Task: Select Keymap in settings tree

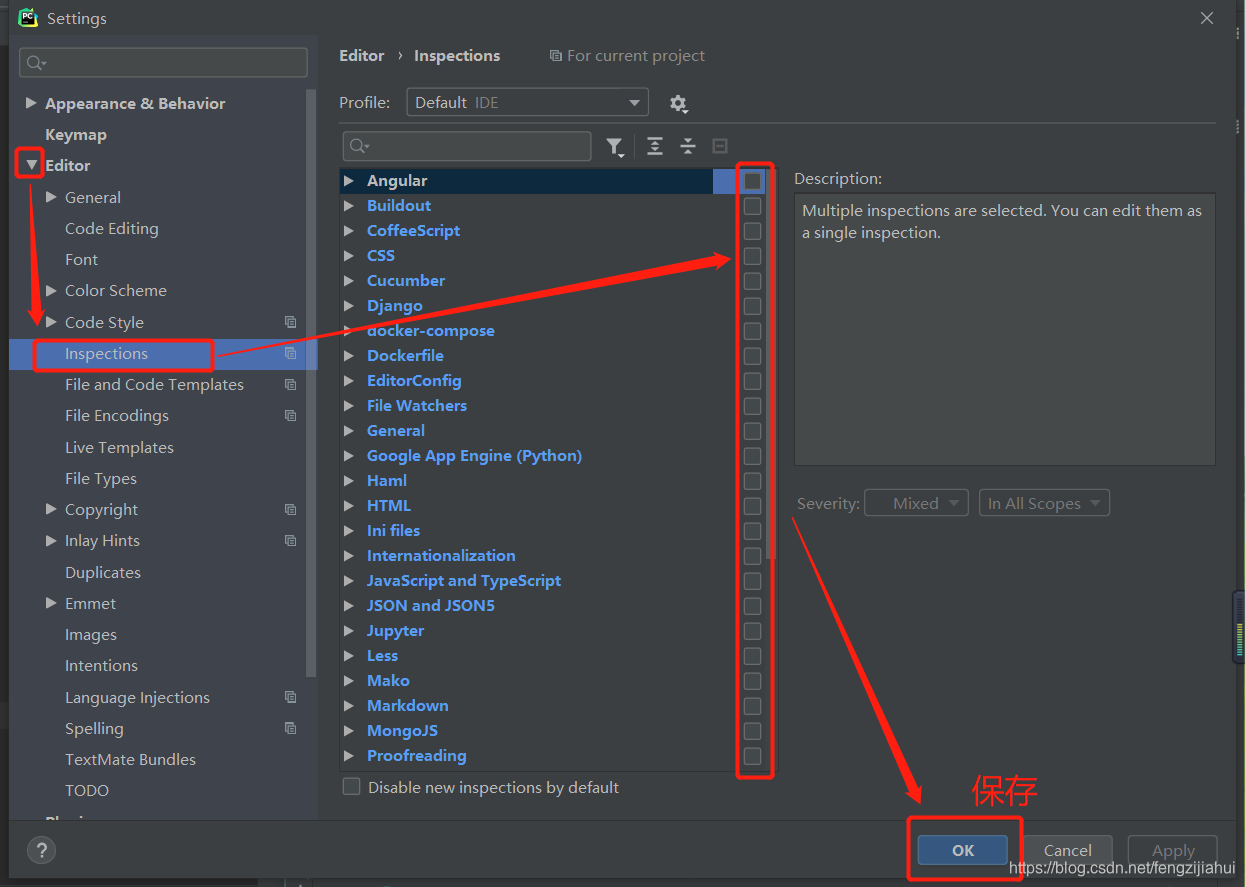Action: pyautogui.click(x=76, y=134)
